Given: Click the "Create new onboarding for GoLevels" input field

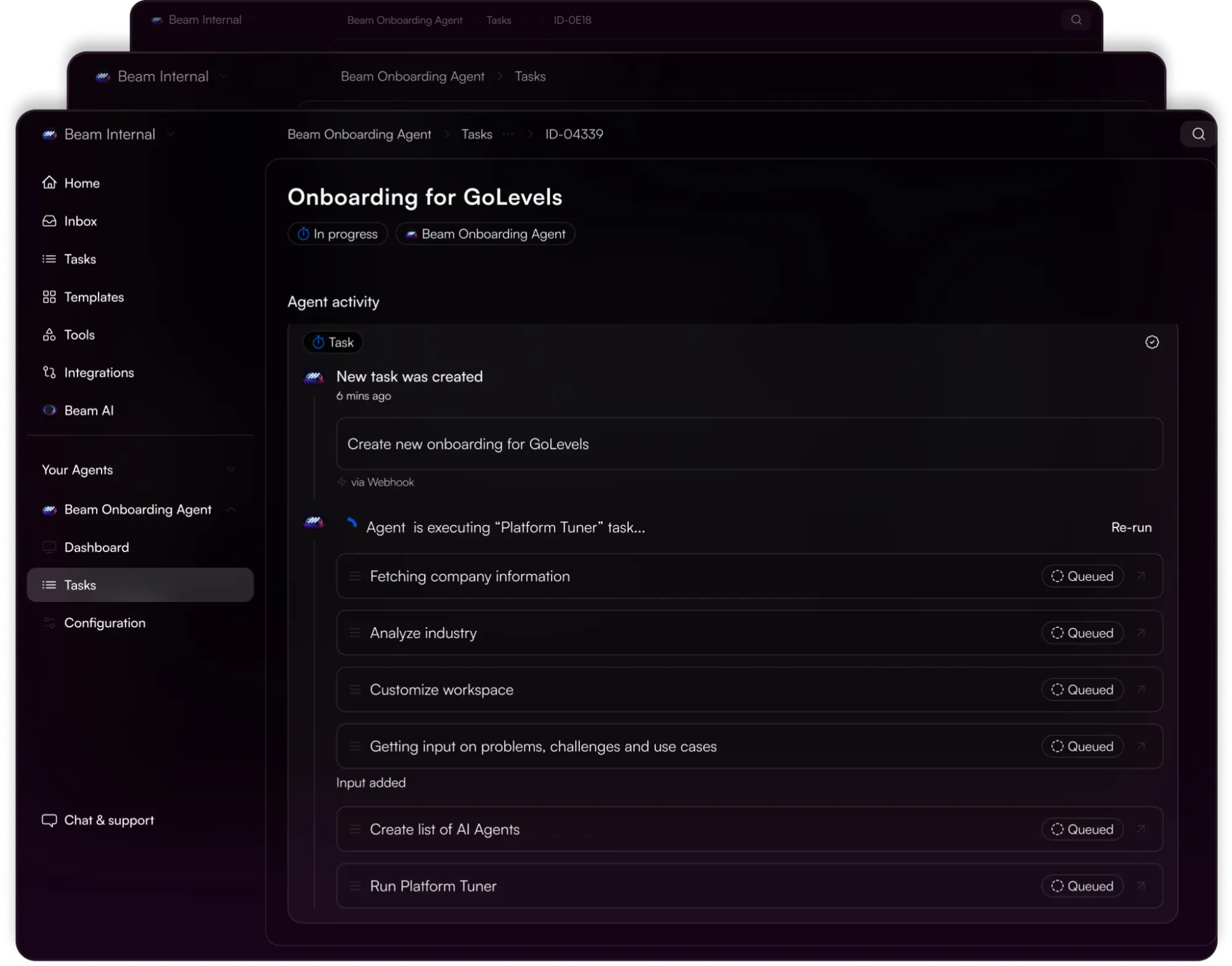Looking at the screenshot, I should click(x=748, y=444).
